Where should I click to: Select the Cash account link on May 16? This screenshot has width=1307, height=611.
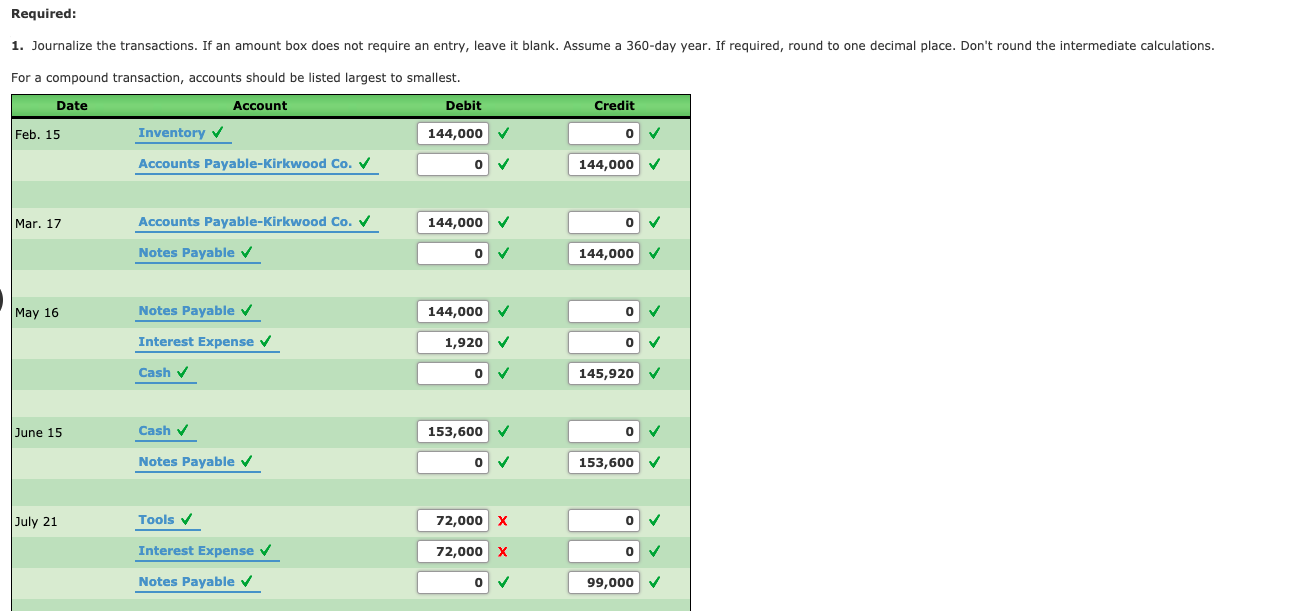157,372
